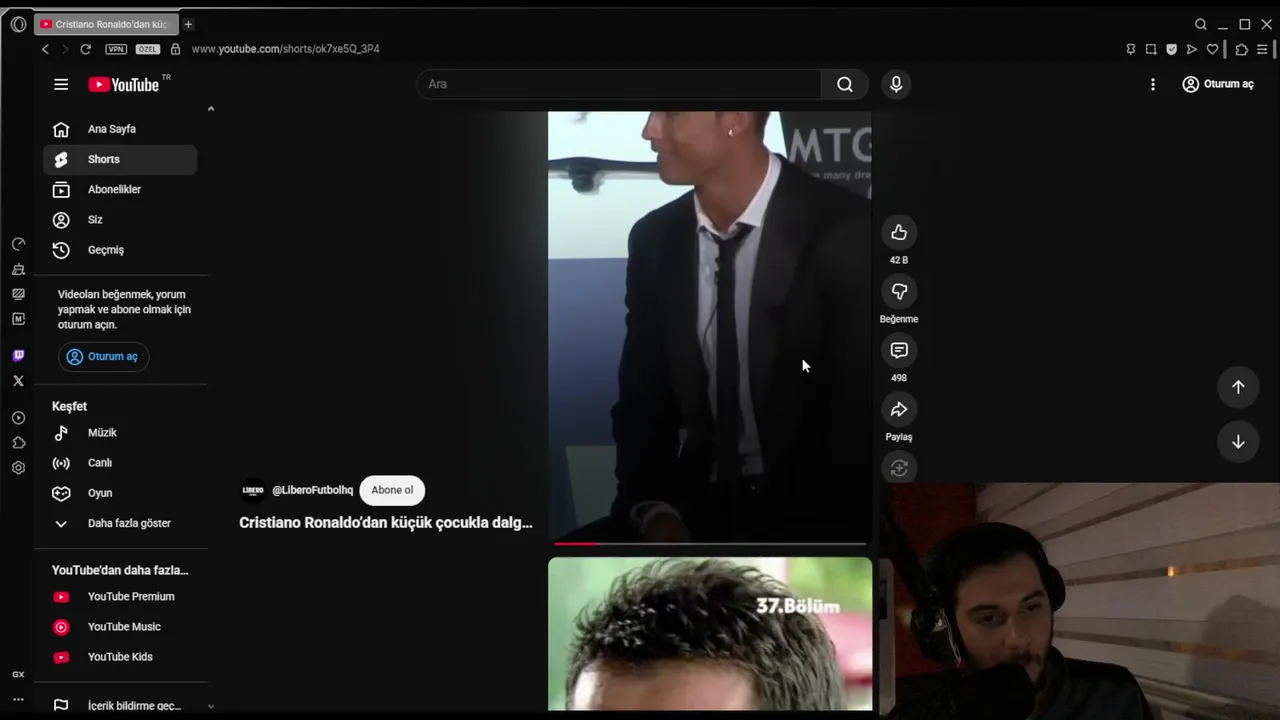Click pinboard pin icon in address bar
Viewport: 1280px width, 720px height.
coord(1131,49)
